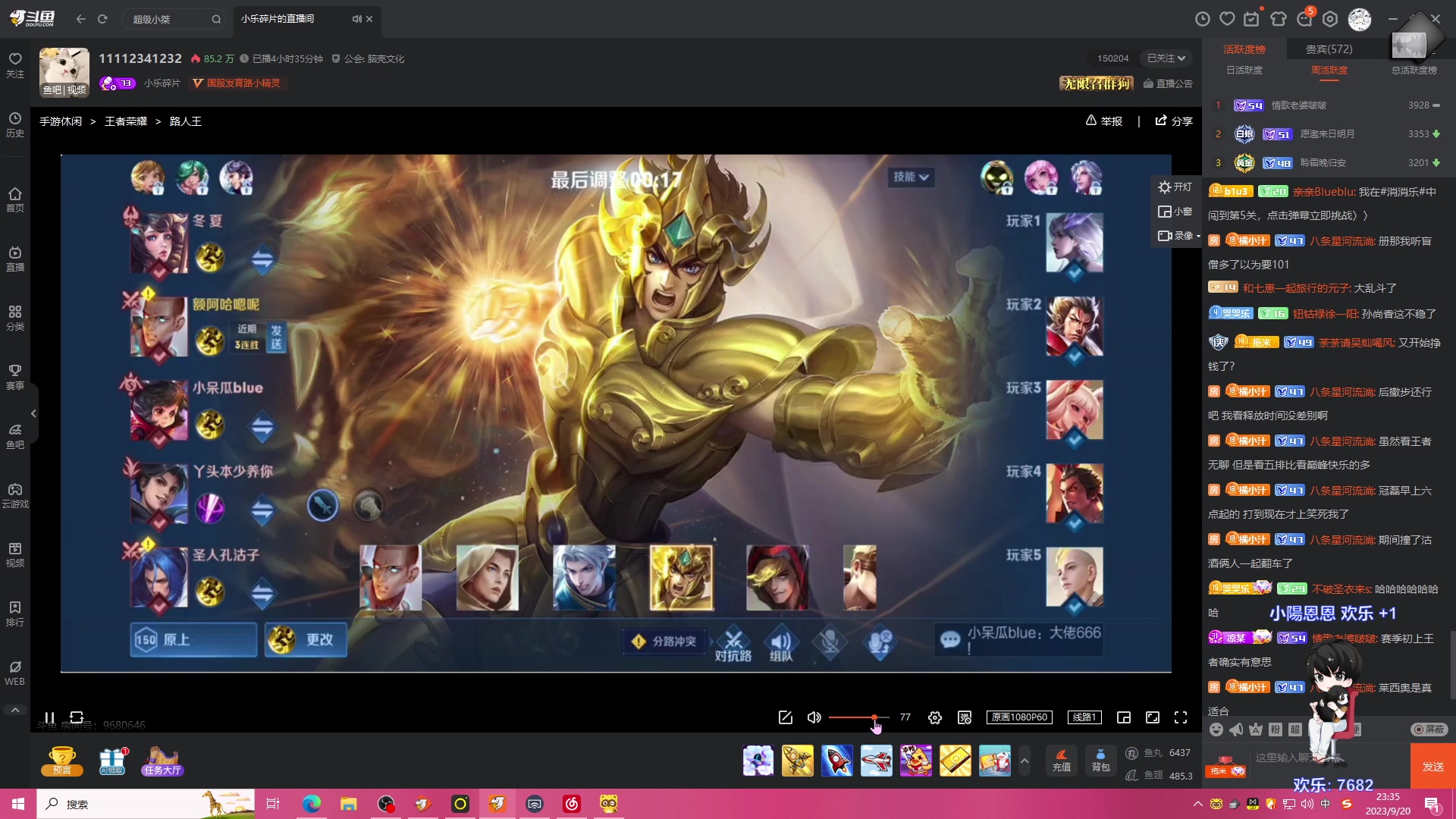Image resolution: width=1456 pixels, height=819 pixels.
Task: Pause the live stream playback
Action: coord(49,717)
